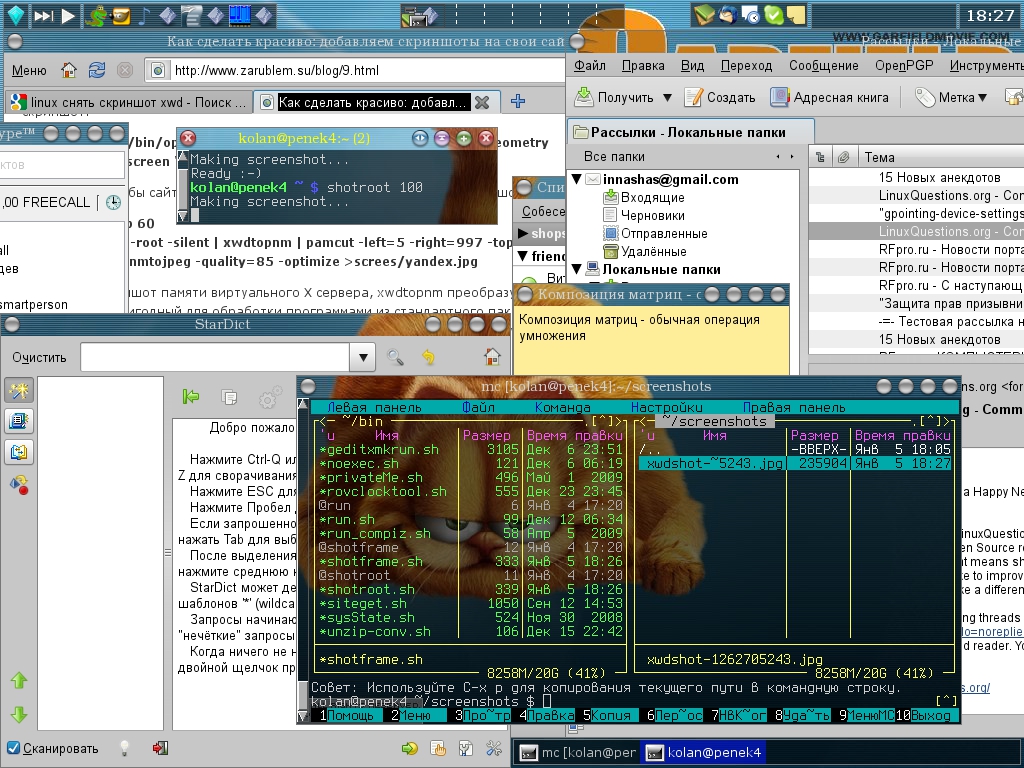
Task: Click the Home icon in the browser toolbar
Action: click(x=69, y=70)
